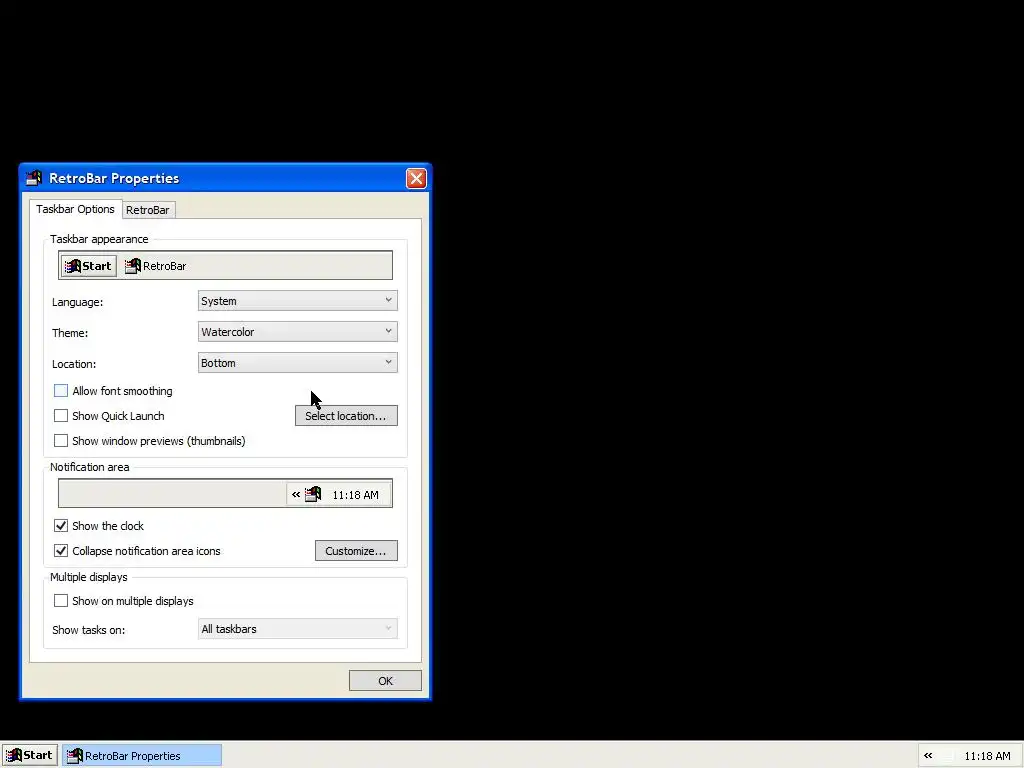Click the tray icon in notification area preview
This screenshot has height=768, width=1024.
coord(313,494)
